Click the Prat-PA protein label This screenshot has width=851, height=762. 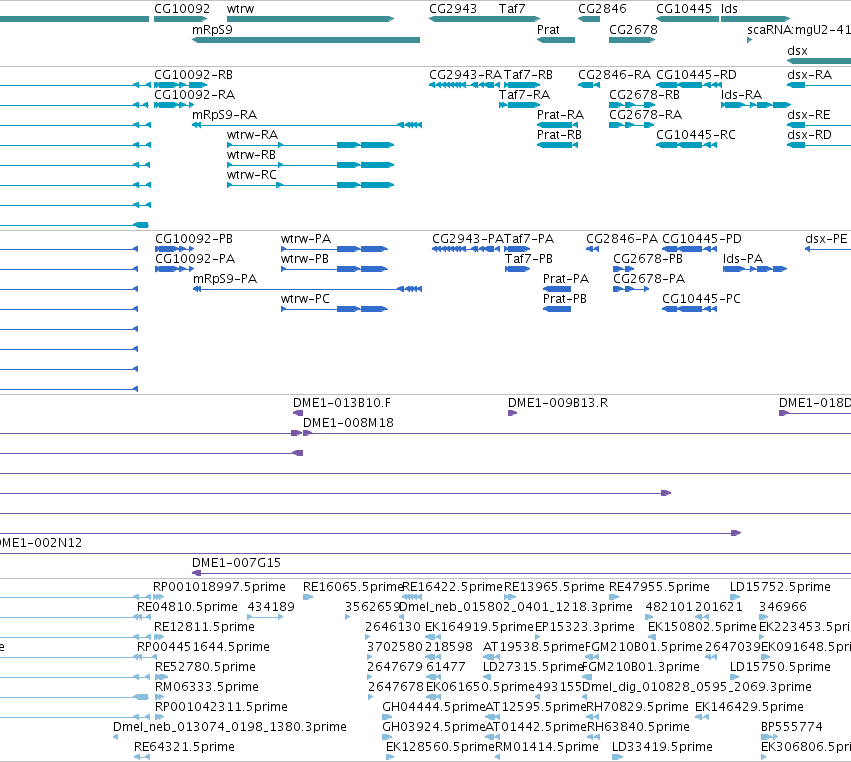[x=566, y=278]
